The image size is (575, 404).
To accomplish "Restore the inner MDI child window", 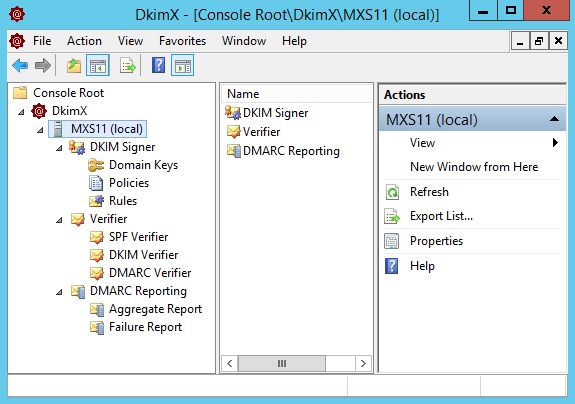I will 539,41.
